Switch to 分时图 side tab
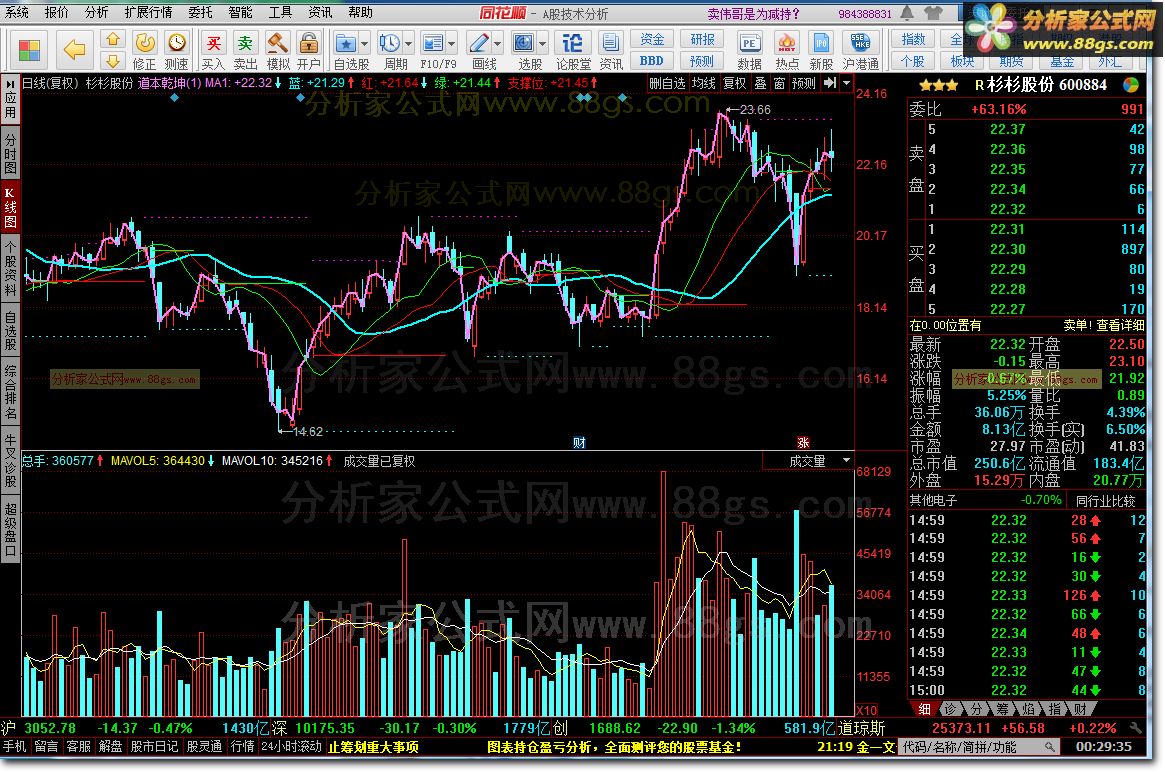 (10, 153)
